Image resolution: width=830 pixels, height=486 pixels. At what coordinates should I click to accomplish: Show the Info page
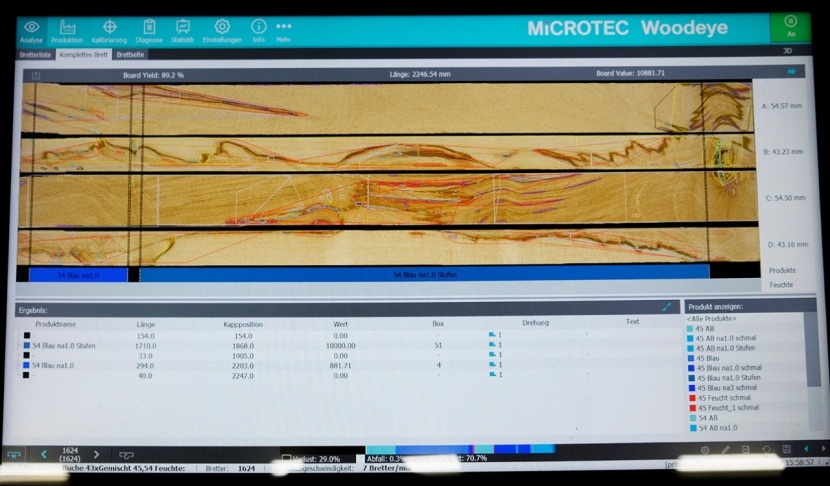(x=259, y=30)
